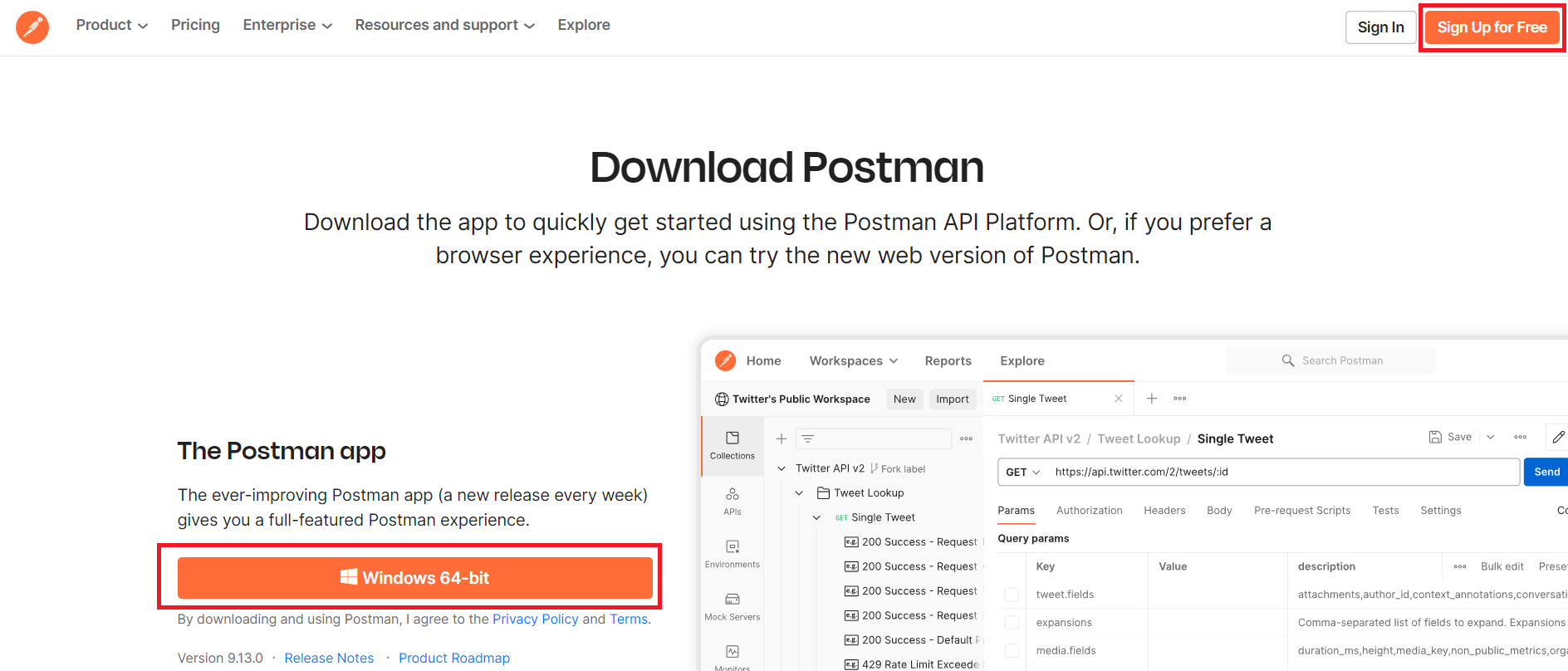
Task: Click Tweet Lookup in the breadcrumb
Action: pyautogui.click(x=1139, y=438)
